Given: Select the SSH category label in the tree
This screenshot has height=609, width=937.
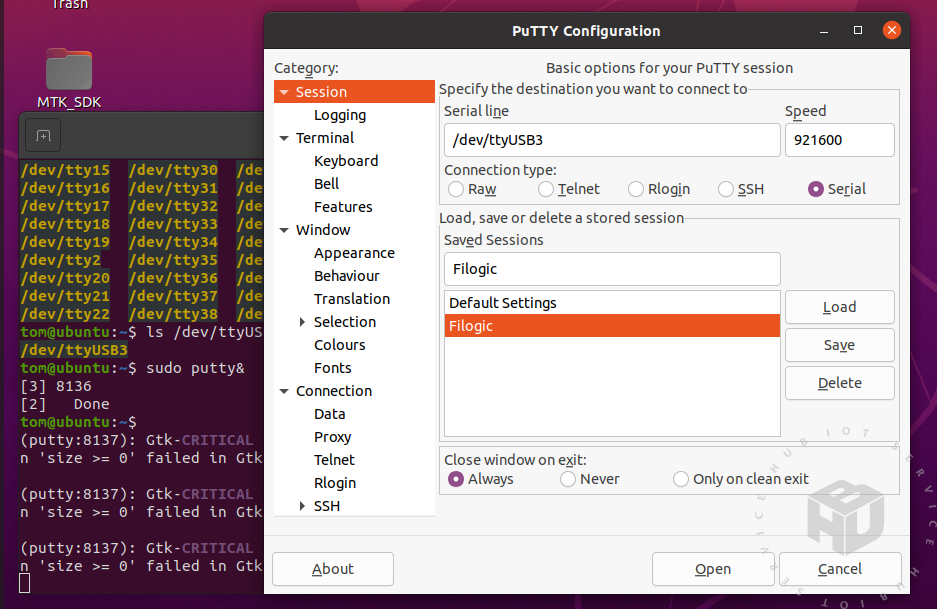Looking at the screenshot, I should pyautogui.click(x=327, y=506).
